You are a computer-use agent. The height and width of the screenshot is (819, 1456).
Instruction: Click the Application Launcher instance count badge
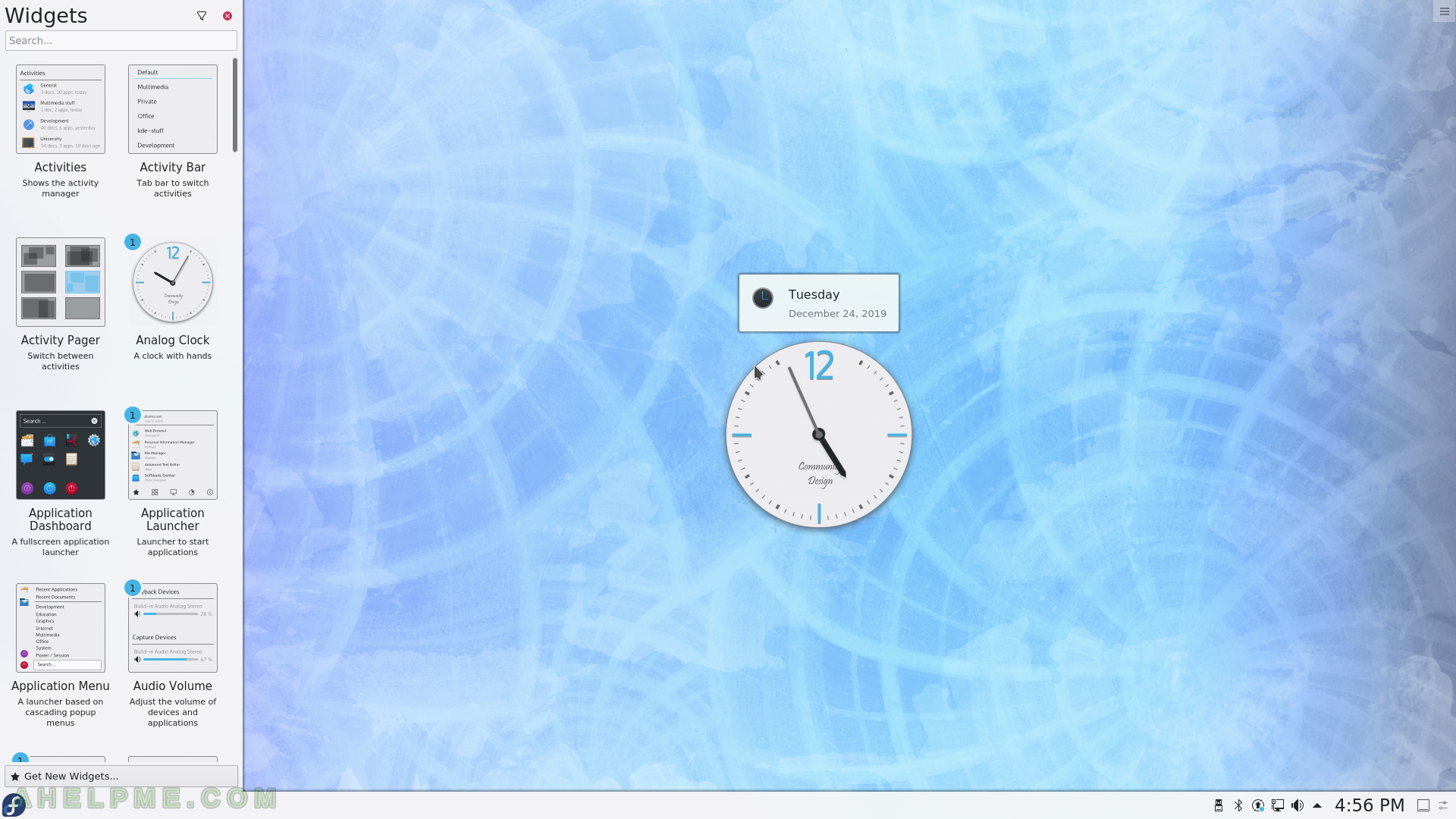click(x=132, y=415)
